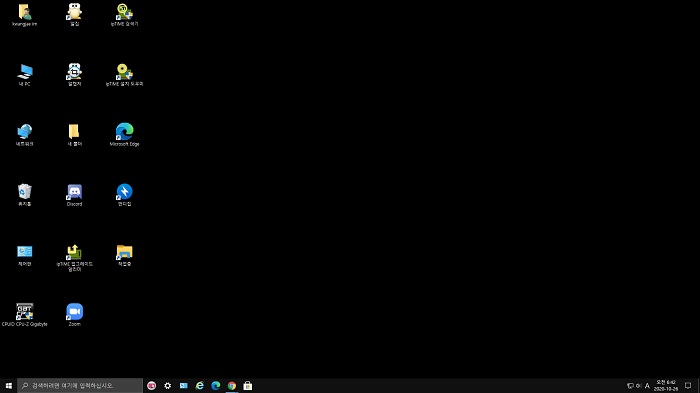Launch Internet Explorer from the taskbar

click(x=200, y=385)
